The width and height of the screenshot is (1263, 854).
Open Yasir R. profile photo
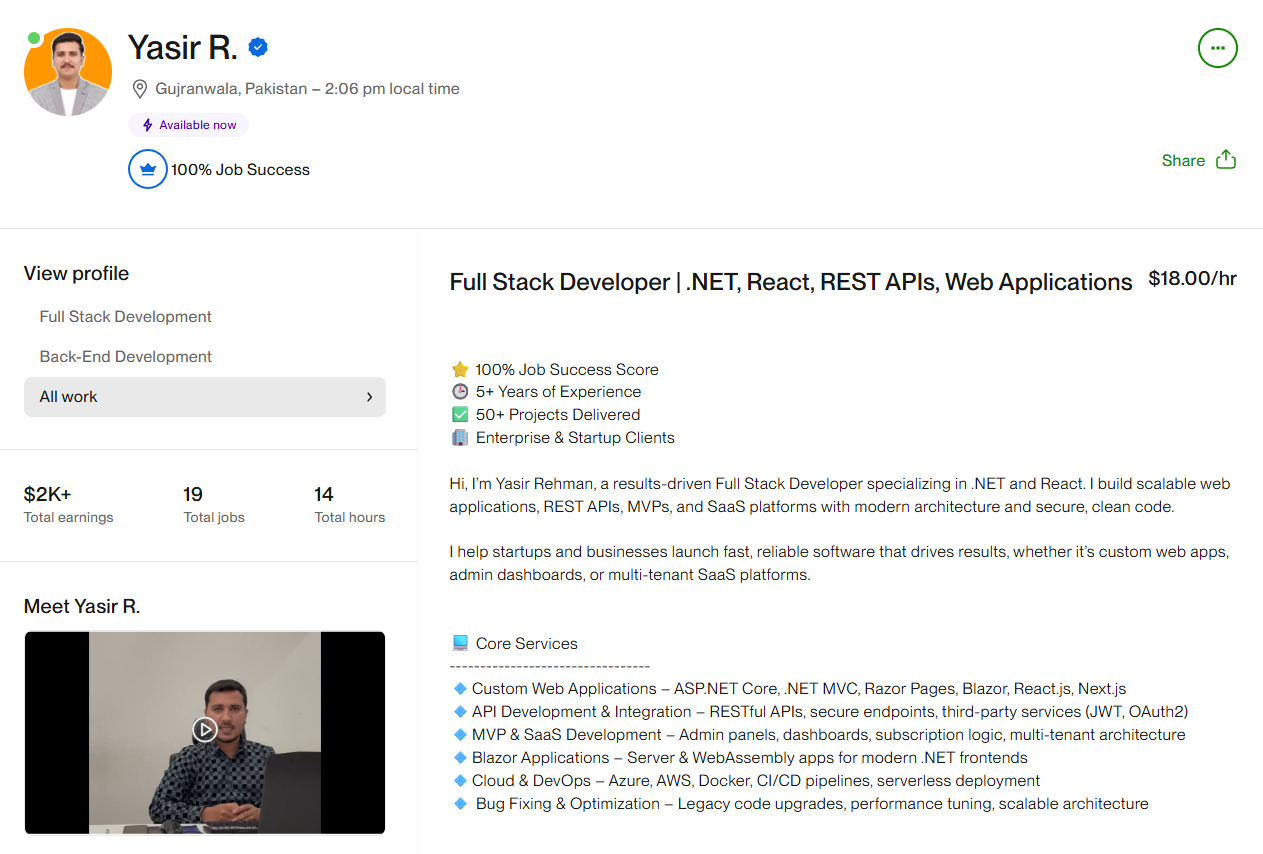[68, 72]
